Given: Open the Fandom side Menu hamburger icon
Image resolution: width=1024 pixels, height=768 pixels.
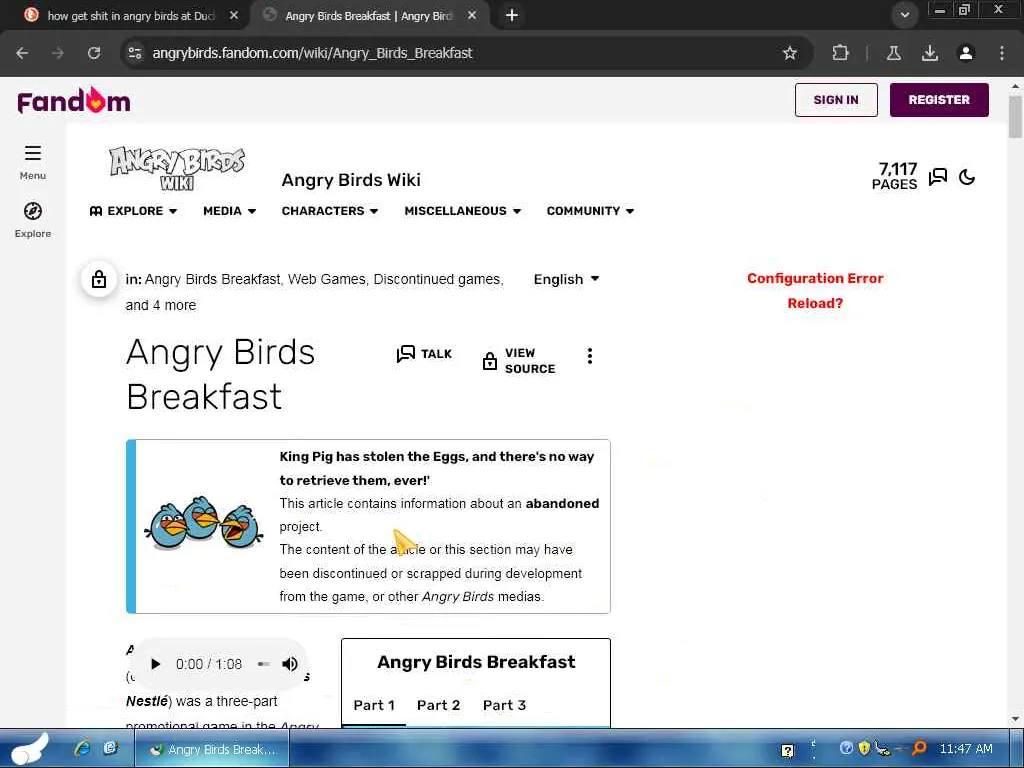Looking at the screenshot, I should 33,153.
